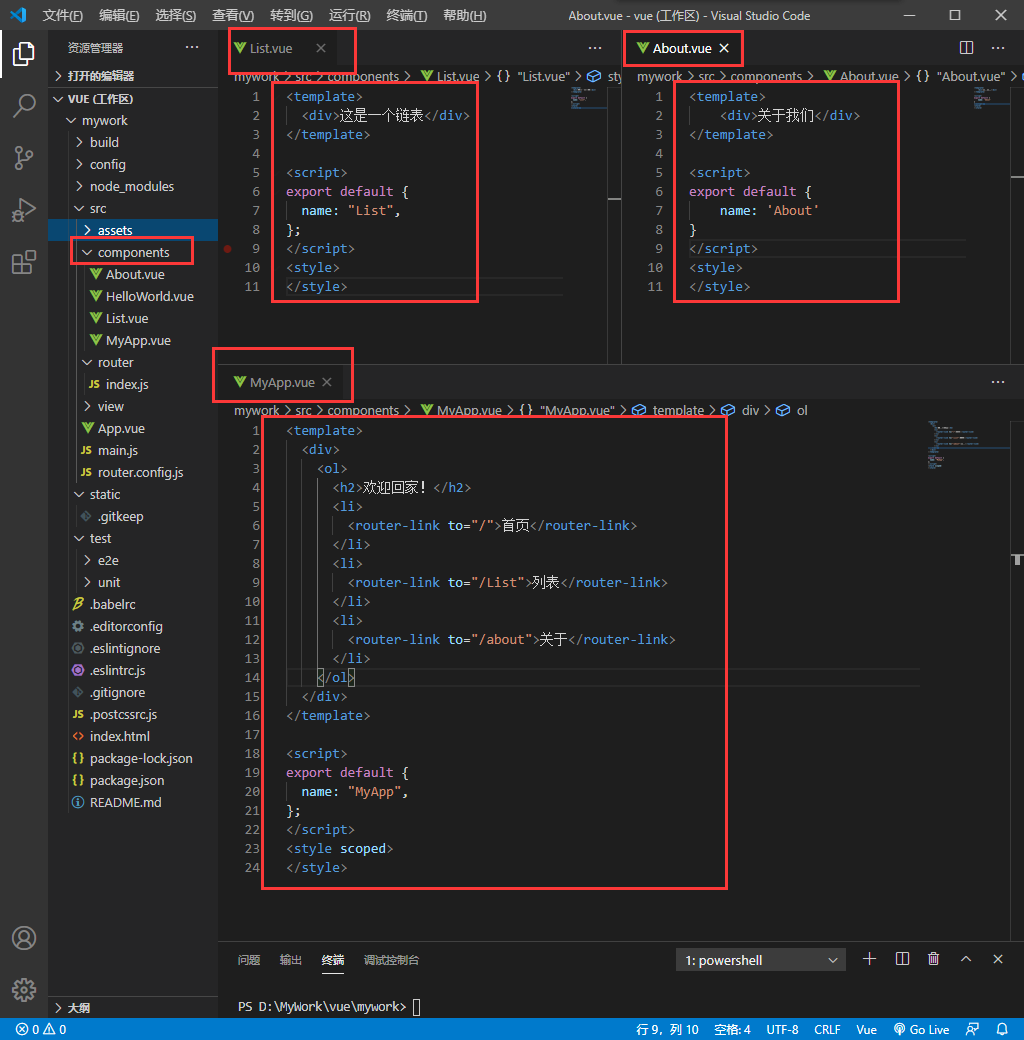Open the Extensions view
This screenshot has height=1040, width=1024.
point(24,263)
